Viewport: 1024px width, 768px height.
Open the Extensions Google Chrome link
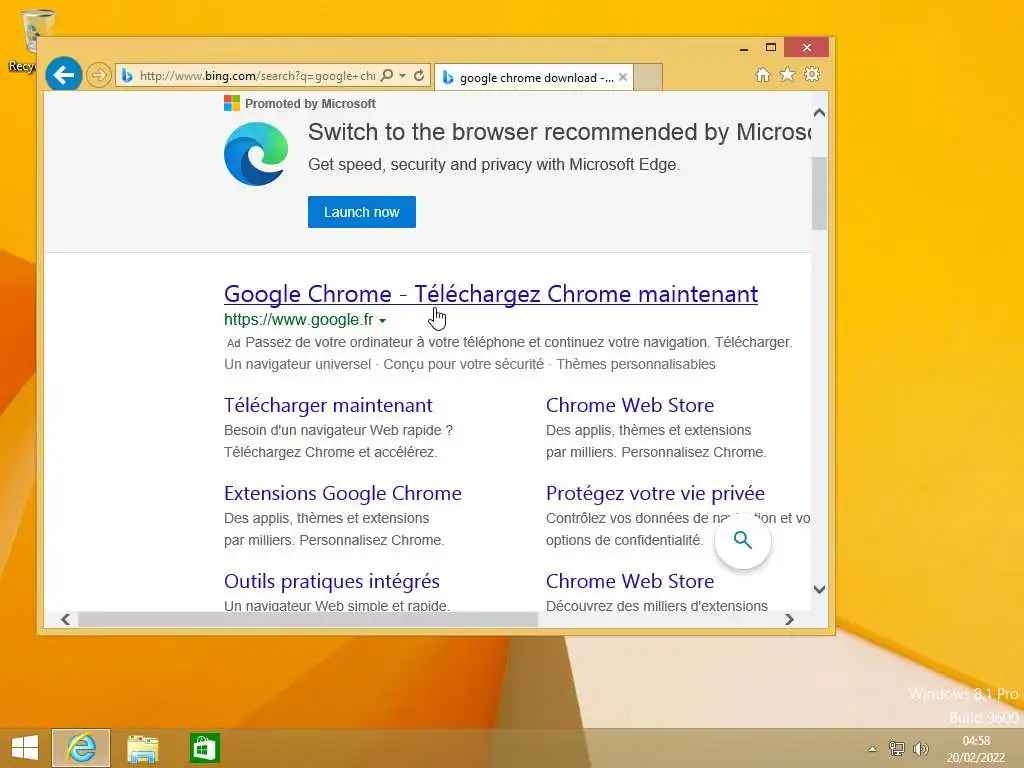(343, 493)
